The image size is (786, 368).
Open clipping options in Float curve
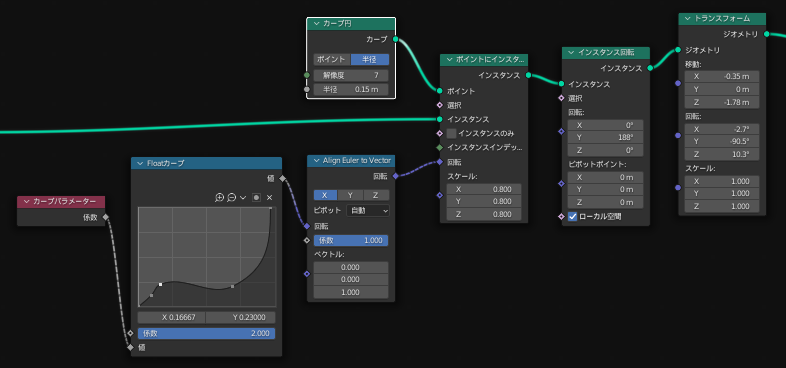[256, 198]
